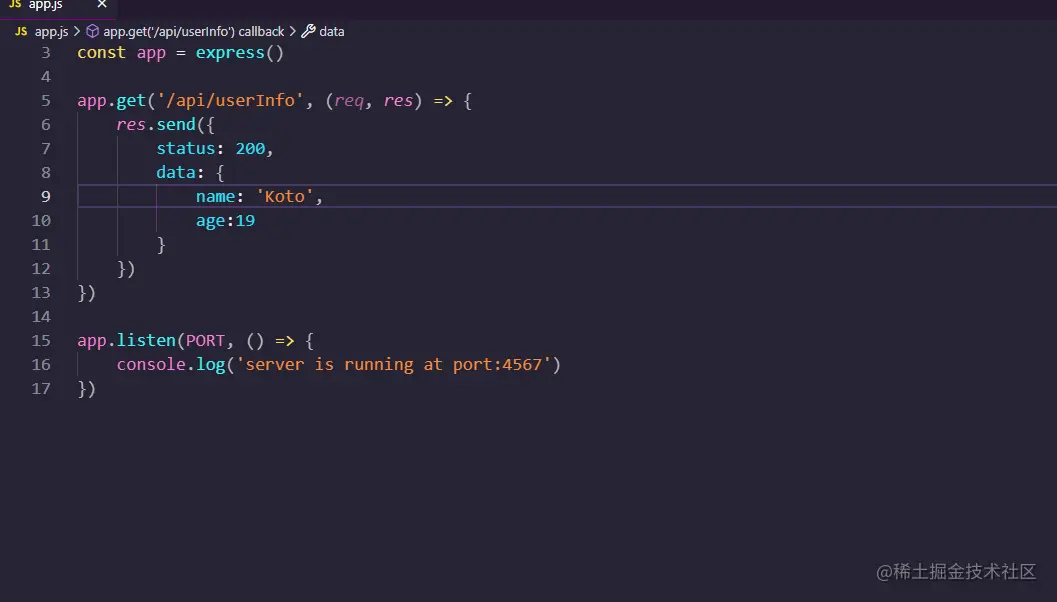Screen dimensions: 1057x602
Task: Click line number 9 in gutter
Action: (45, 197)
